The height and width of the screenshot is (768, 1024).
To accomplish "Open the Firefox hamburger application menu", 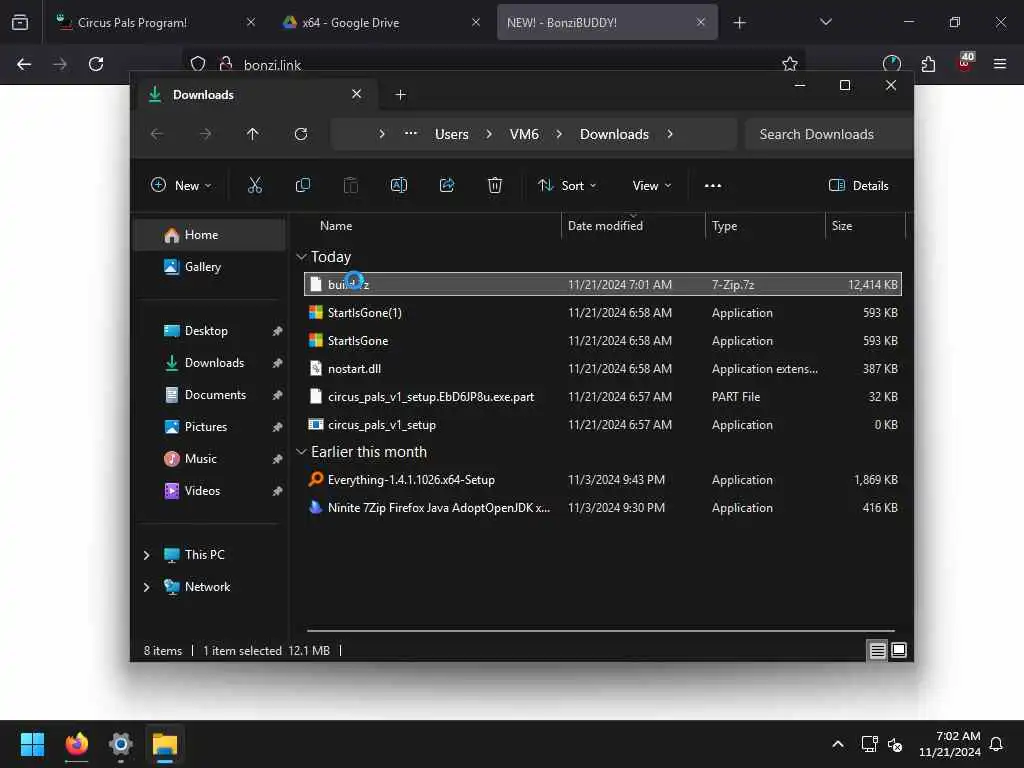I will tap(1000, 64).
